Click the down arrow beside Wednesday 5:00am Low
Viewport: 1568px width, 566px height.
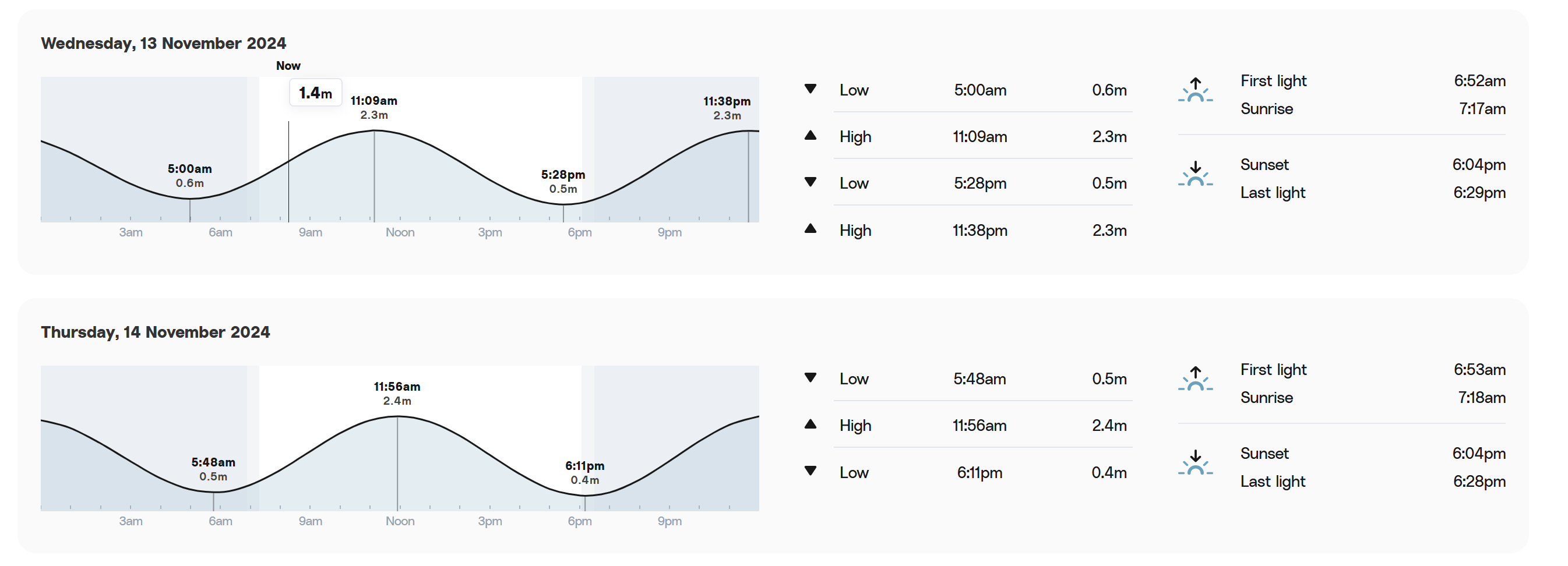(x=810, y=89)
